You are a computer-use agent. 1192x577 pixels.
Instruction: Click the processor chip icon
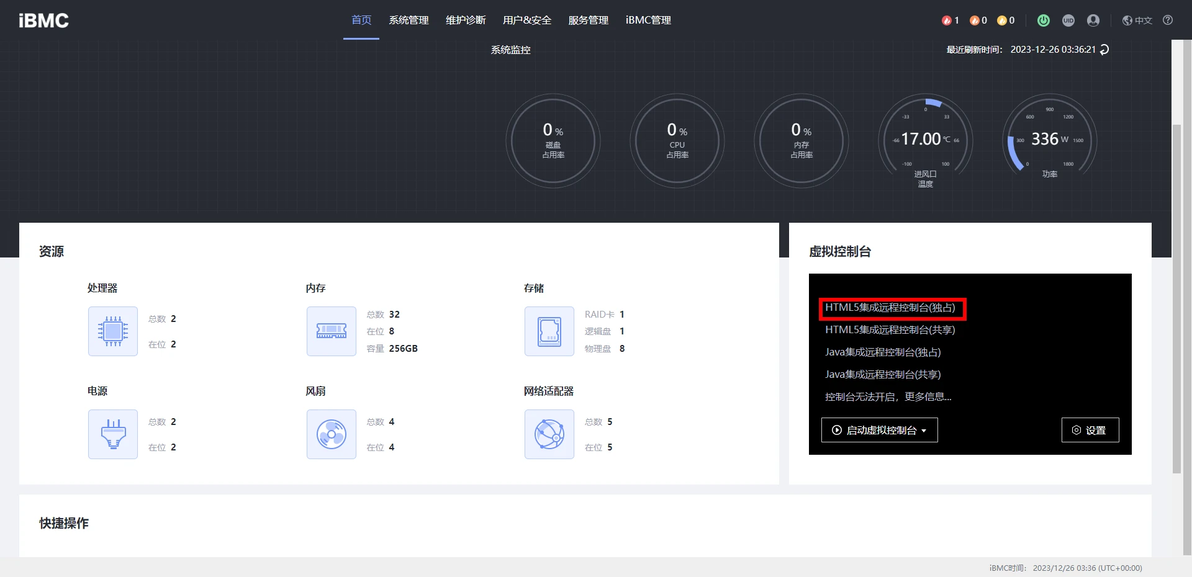pyautogui.click(x=113, y=331)
